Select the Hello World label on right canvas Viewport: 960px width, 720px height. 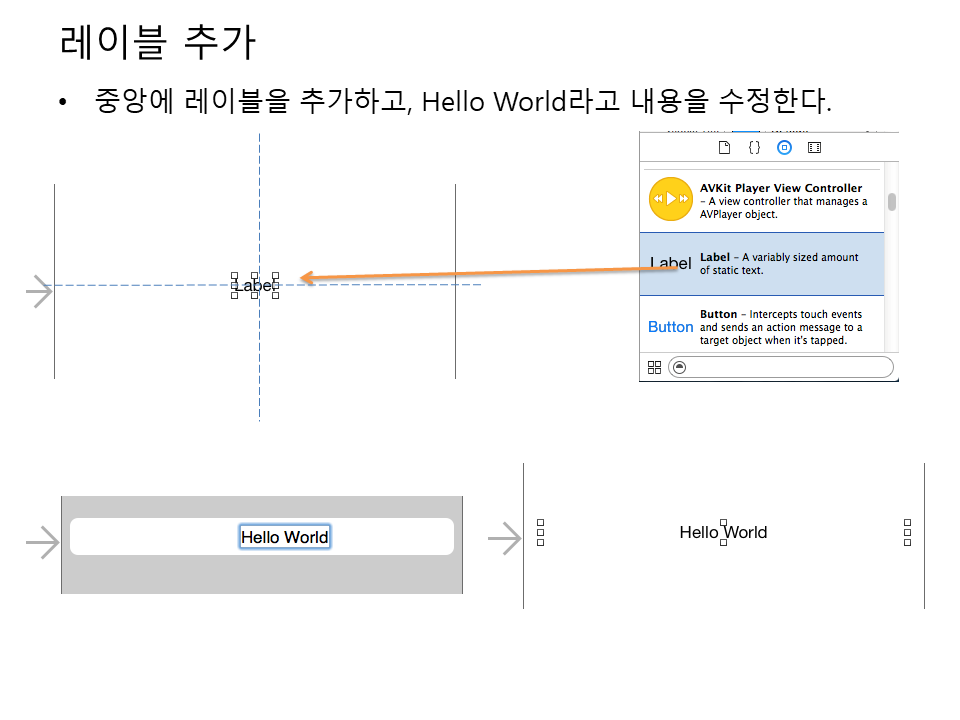(x=723, y=532)
